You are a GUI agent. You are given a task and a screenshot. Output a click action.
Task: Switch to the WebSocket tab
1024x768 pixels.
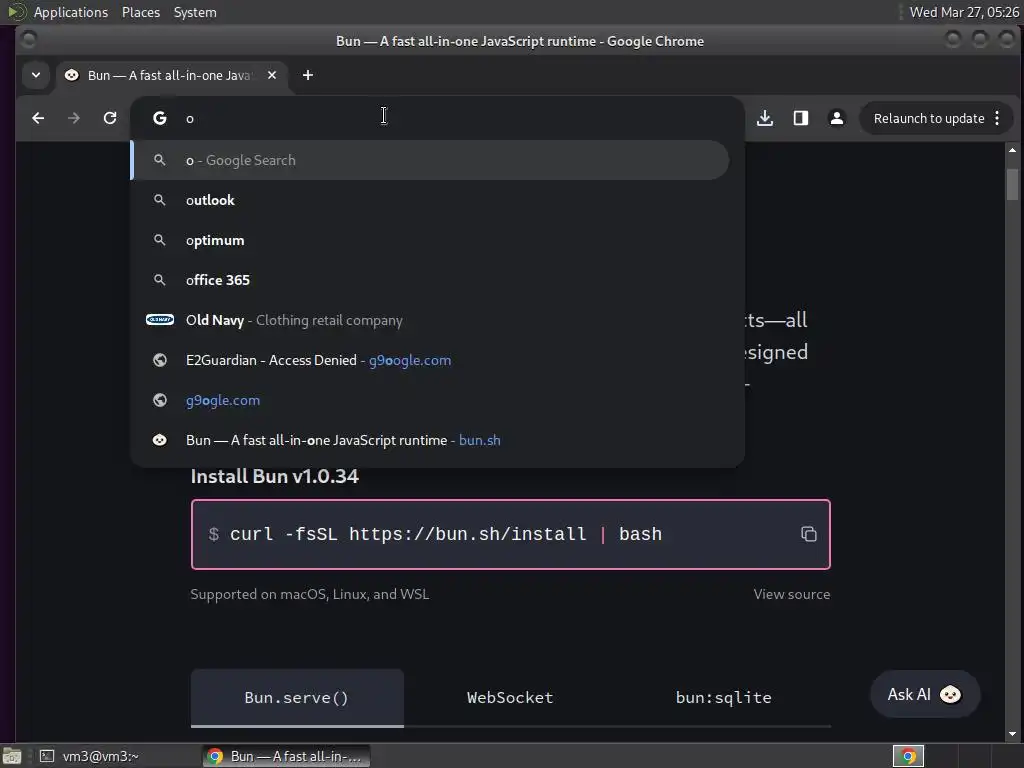(x=510, y=697)
